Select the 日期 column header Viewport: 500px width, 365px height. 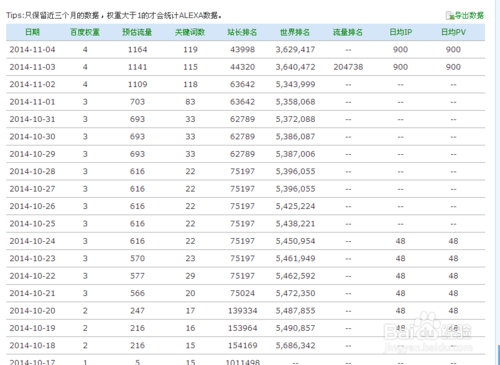pos(32,32)
